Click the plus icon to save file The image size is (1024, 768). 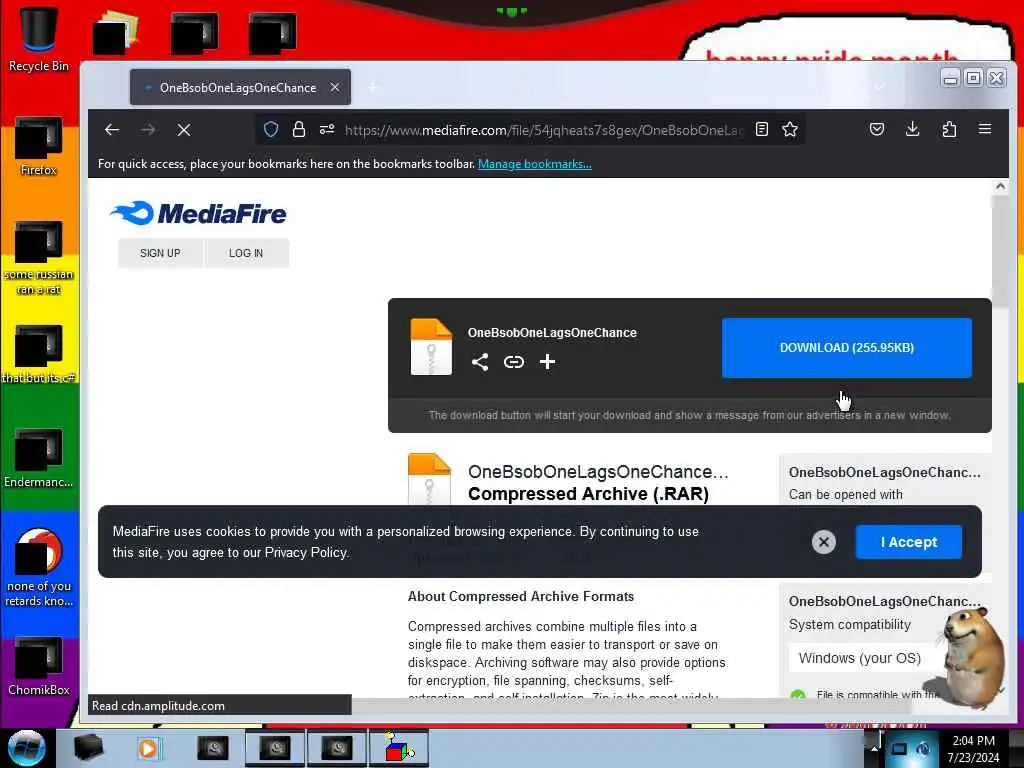[547, 362]
